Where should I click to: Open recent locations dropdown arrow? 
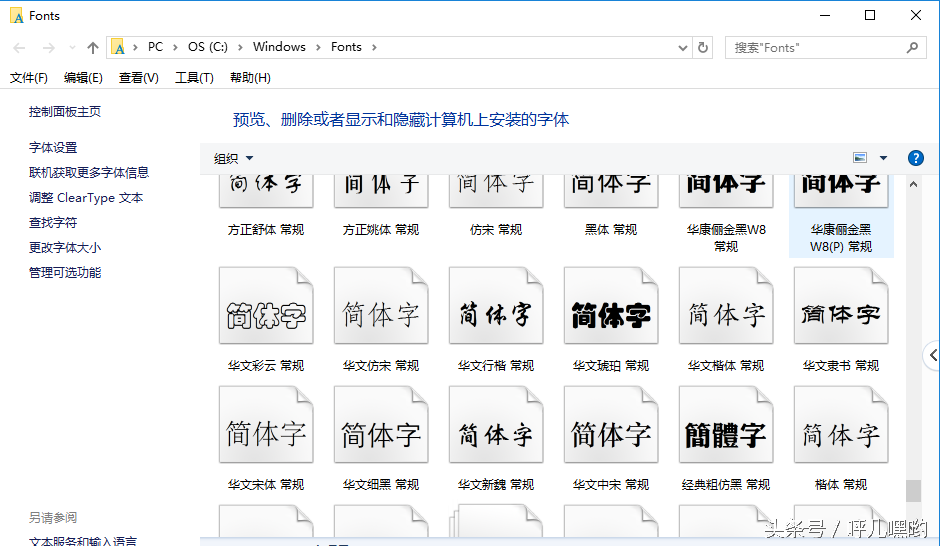click(x=72, y=47)
